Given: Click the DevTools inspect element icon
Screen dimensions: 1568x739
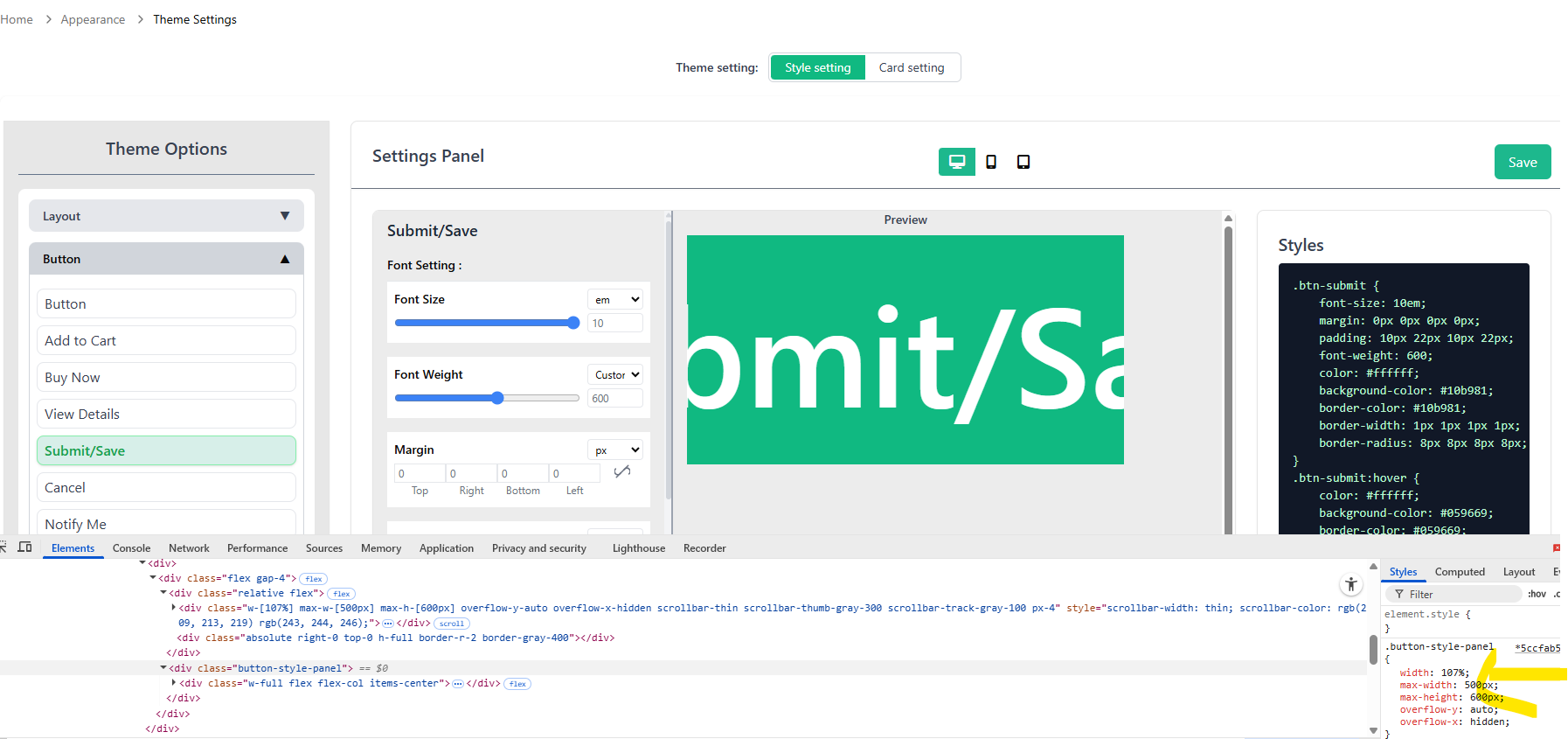Looking at the screenshot, I should (x=3, y=547).
